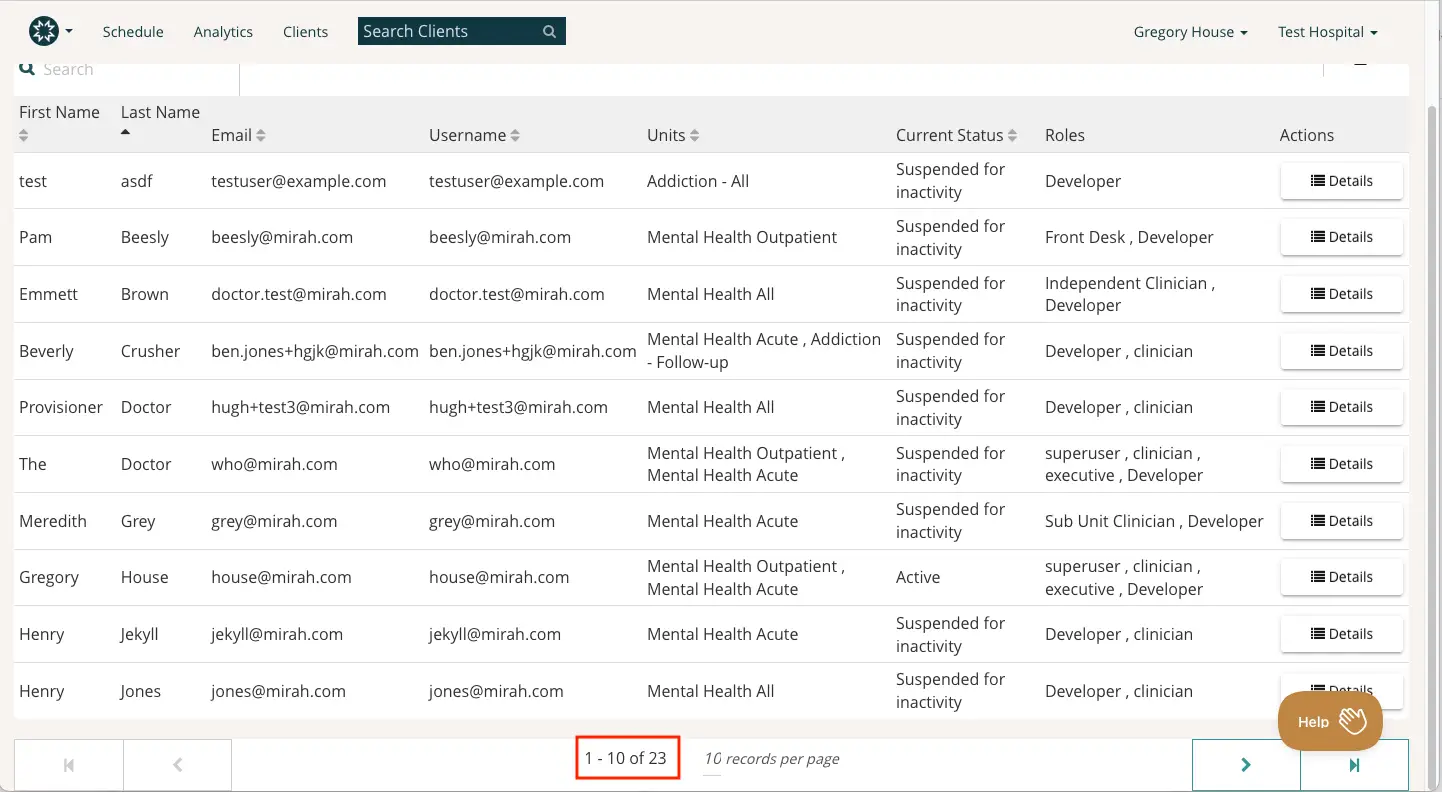Image resolution: width=1442 pixels, height=792 pixels.
Task: Click the magnifier icon in the table search bar
Action: pos(27,68)
